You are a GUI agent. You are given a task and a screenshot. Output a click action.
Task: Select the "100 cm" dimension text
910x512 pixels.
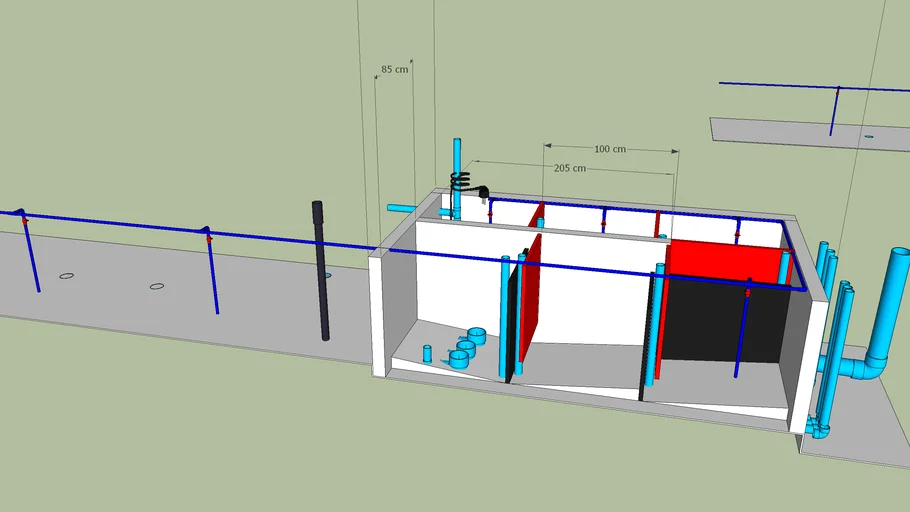pyautogui.click(x=609, y=149)
